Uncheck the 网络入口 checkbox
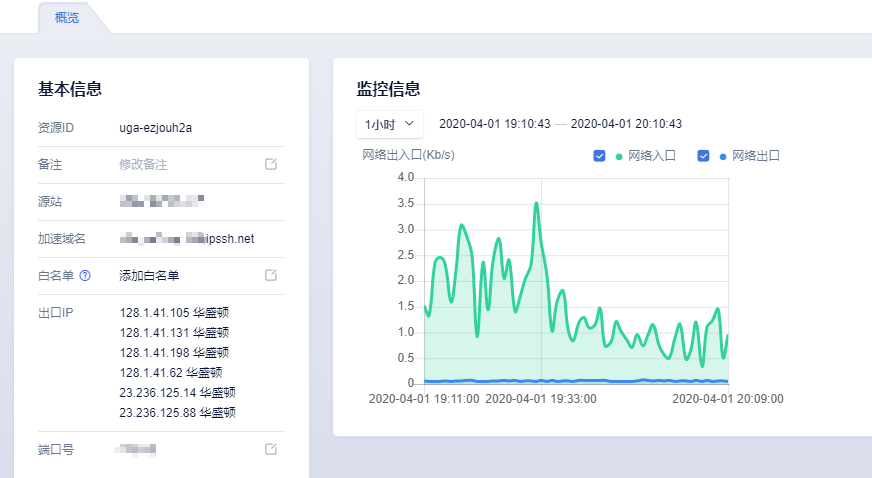 pos(600,156)
